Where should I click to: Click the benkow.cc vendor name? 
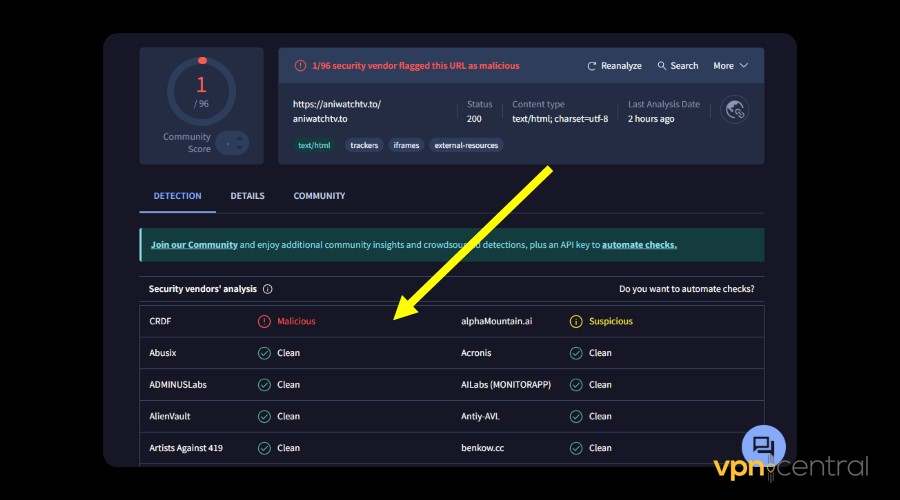(x=482, y=448)
